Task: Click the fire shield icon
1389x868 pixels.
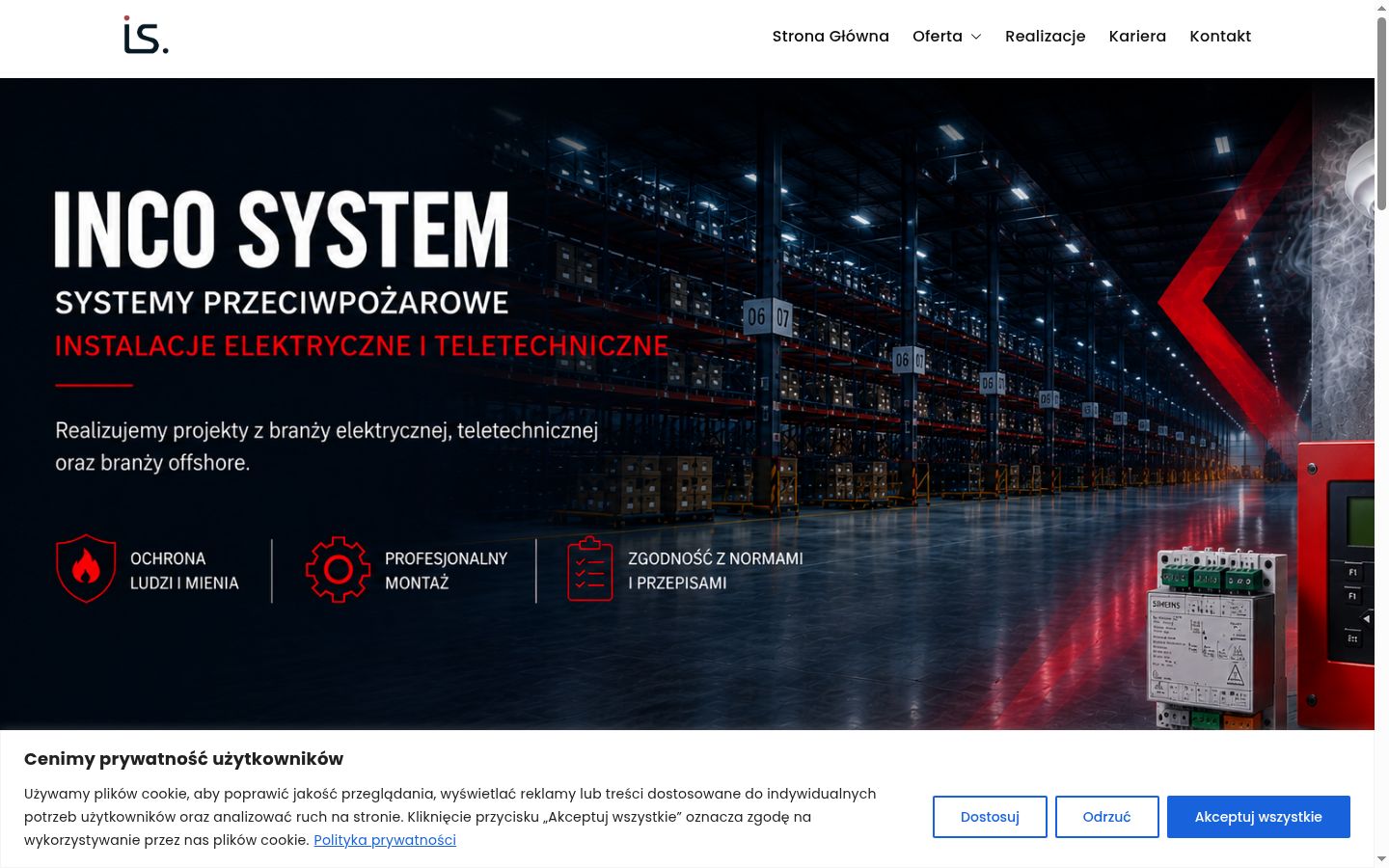Action: point(86,569)
